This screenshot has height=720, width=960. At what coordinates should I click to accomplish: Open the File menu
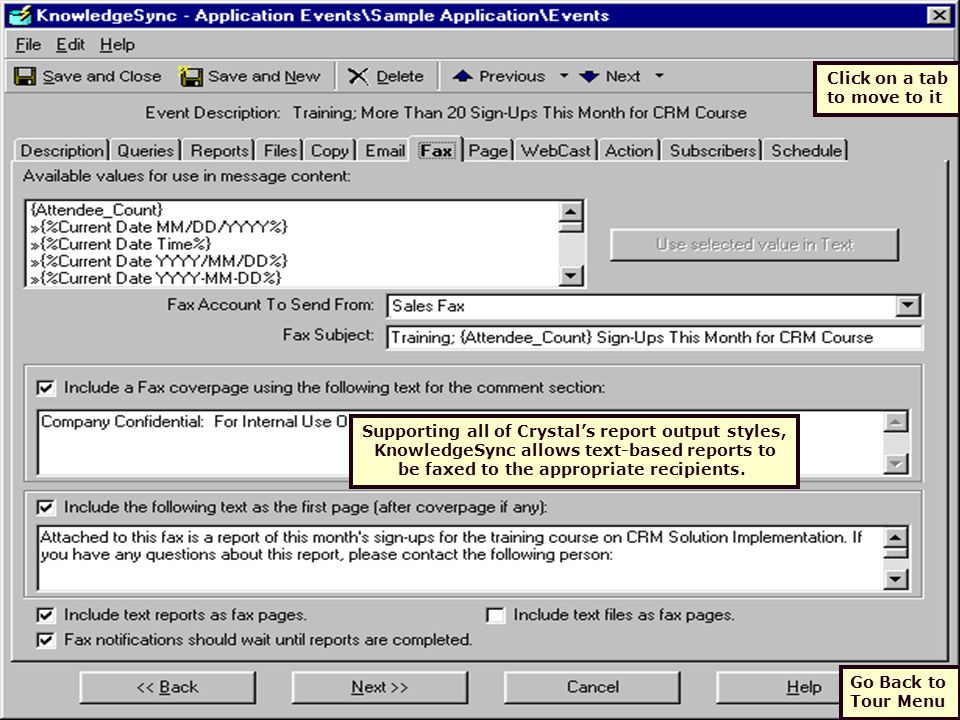(x=28, y=45)
